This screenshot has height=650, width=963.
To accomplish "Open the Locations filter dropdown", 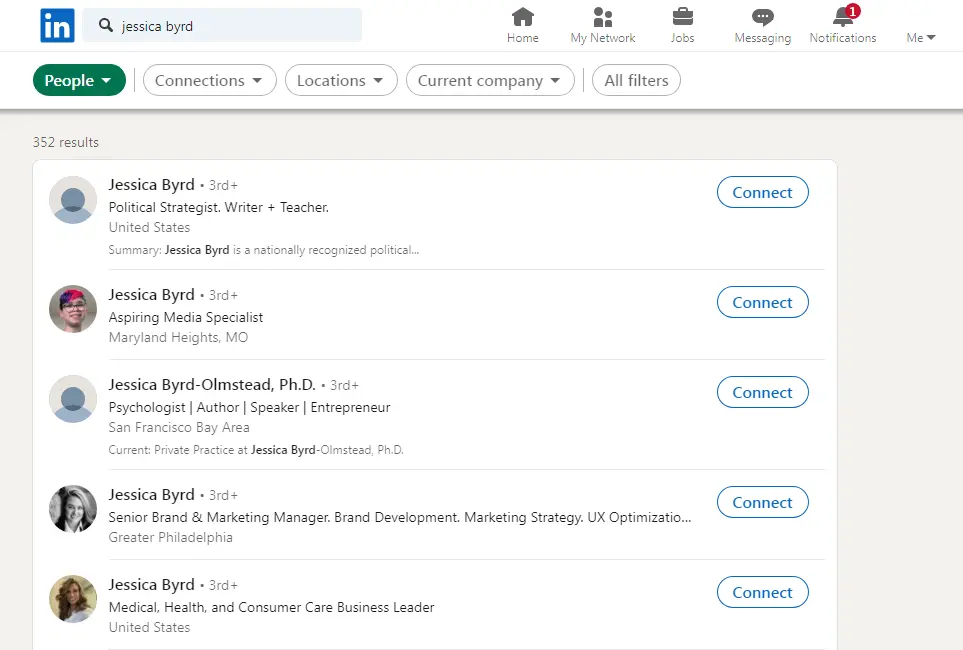I will coord(341,80).
